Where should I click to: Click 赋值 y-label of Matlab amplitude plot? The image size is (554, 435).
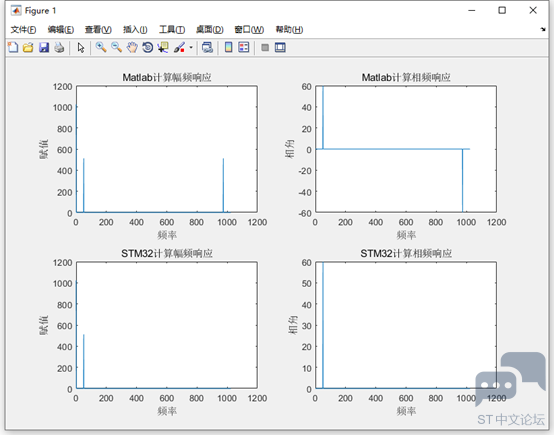[x=43, y=149]
